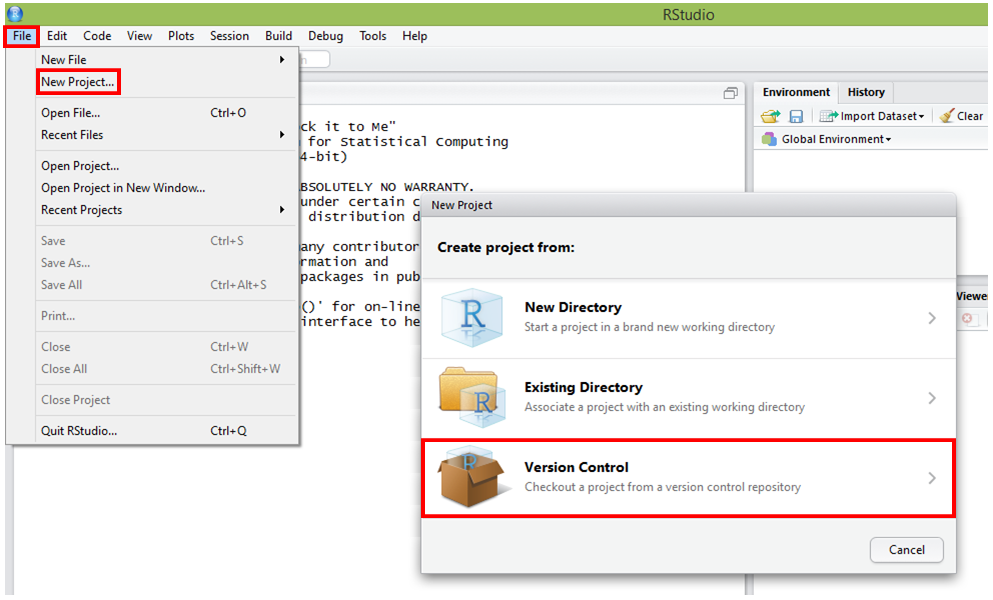Image resolution: width=993 pixels, height=600 pixels.
Task: Open the Session menu
Action: coord(229,36)
